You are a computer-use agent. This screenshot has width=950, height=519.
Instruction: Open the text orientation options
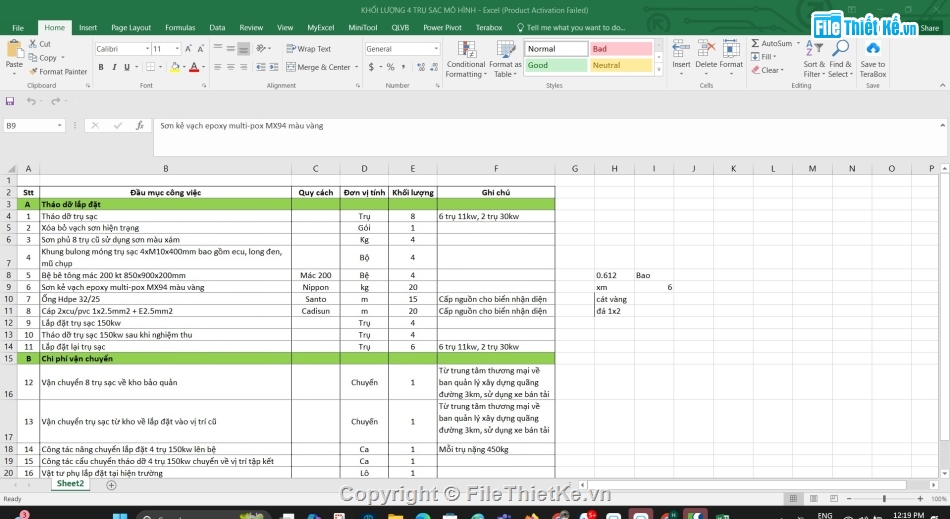click(262, 48)
